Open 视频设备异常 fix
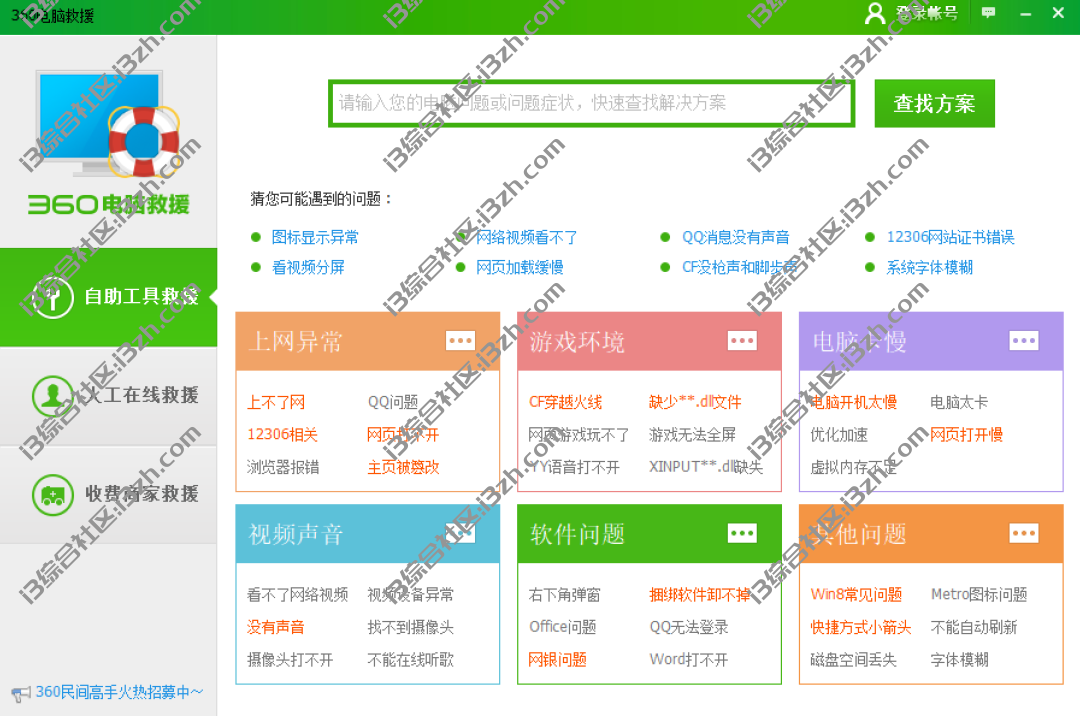 [411, 594]
